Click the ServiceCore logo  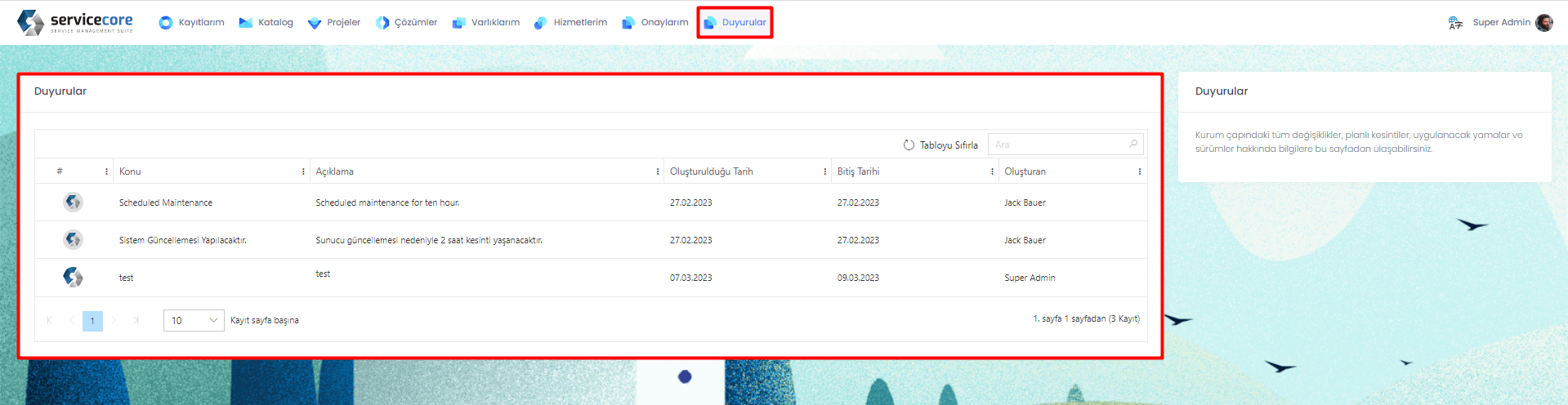pyautogui.click(x=75, y=22)
